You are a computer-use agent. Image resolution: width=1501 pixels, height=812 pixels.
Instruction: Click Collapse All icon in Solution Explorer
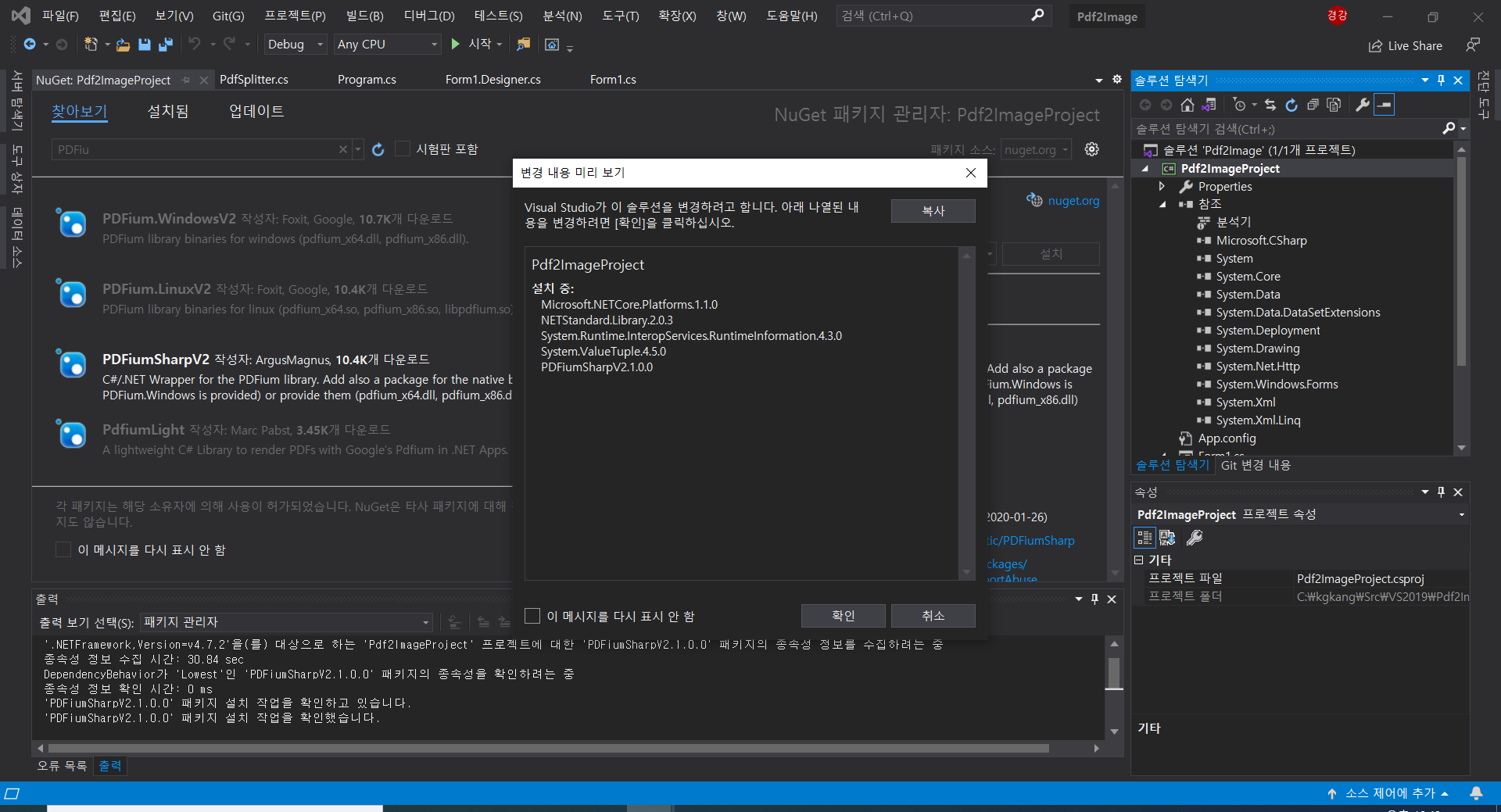[x=1313, y=105]
